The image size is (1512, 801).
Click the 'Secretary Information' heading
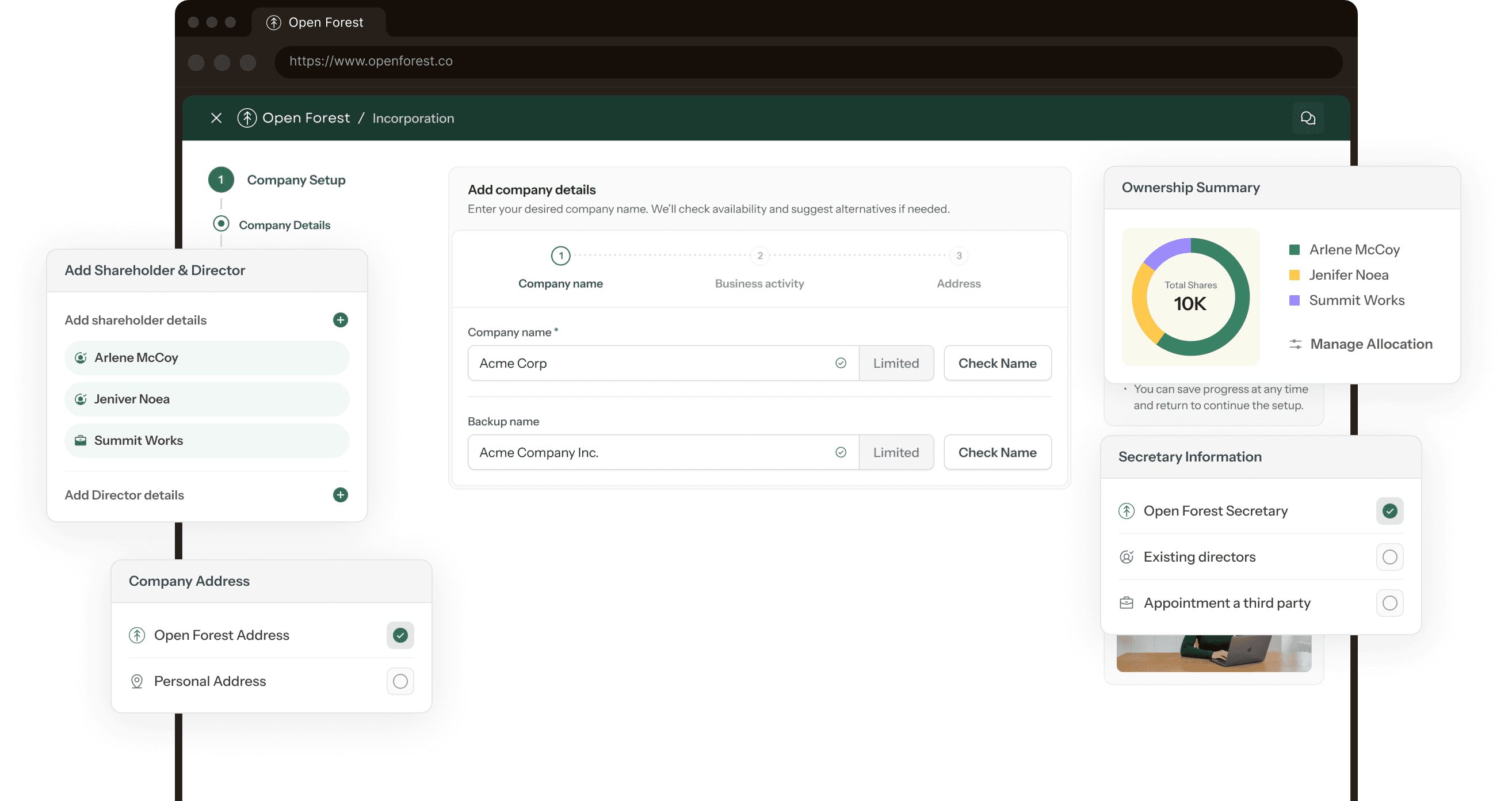tap(1189, 457)
